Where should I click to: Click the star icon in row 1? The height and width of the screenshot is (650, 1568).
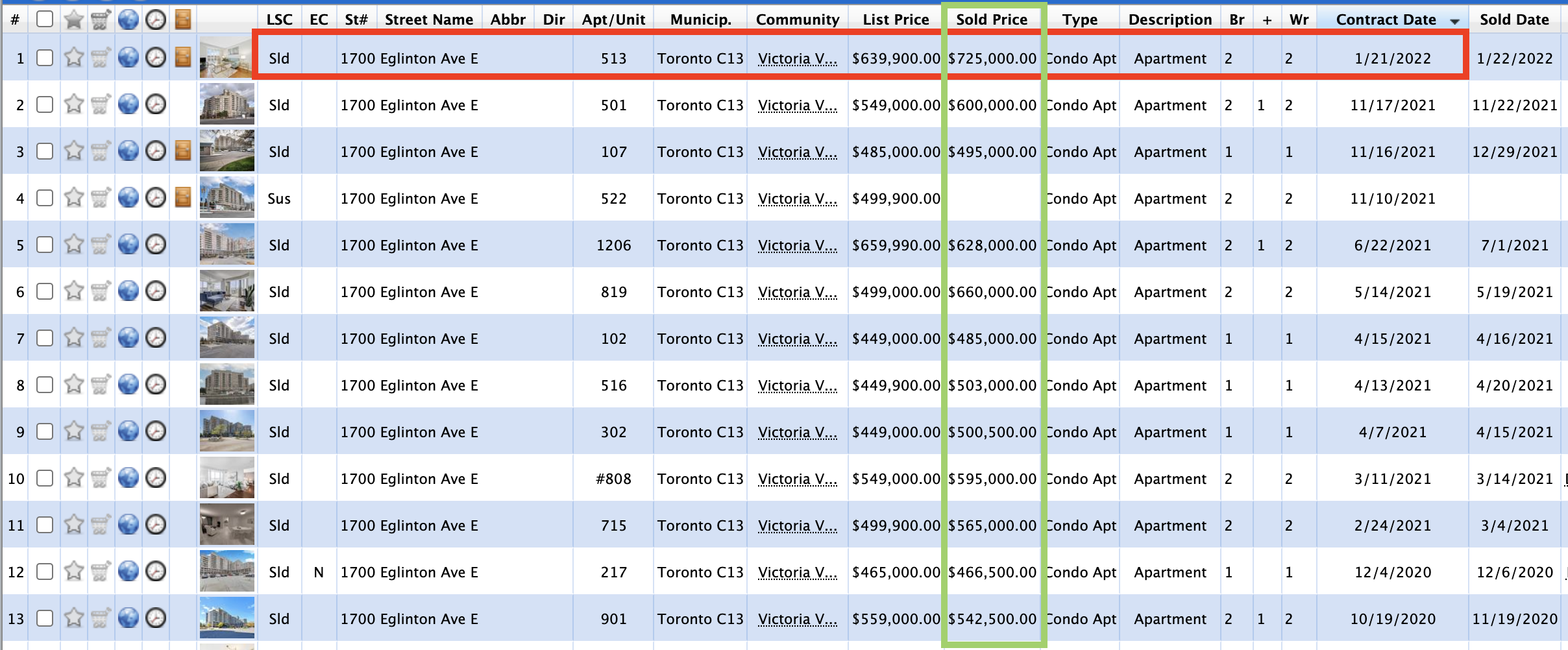74,58
